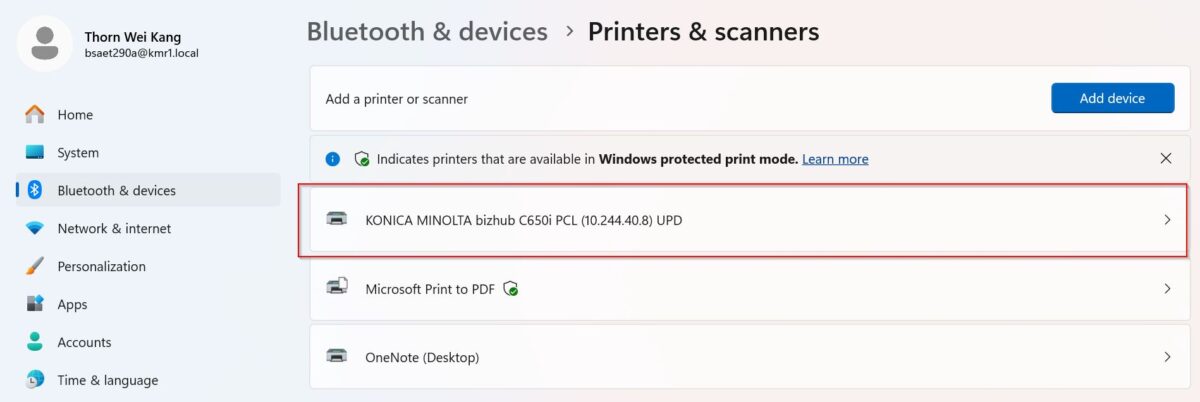Click the Microsoft Print to PDF printer icon
The width and height of the screenshot is (1200, 402).
338,288
